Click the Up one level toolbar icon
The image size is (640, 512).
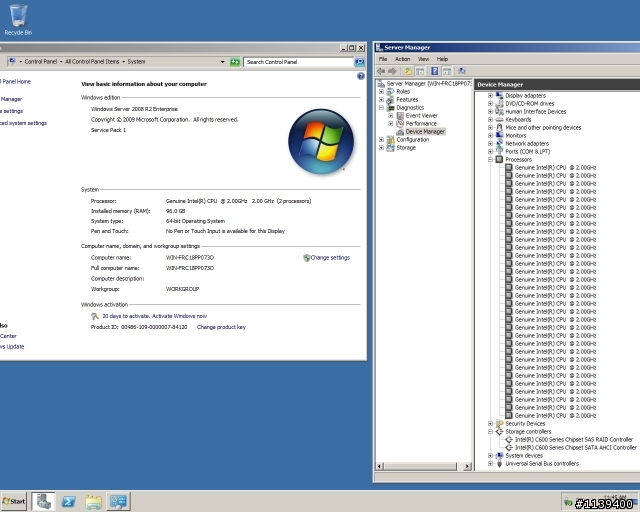(x=408, y=71)
